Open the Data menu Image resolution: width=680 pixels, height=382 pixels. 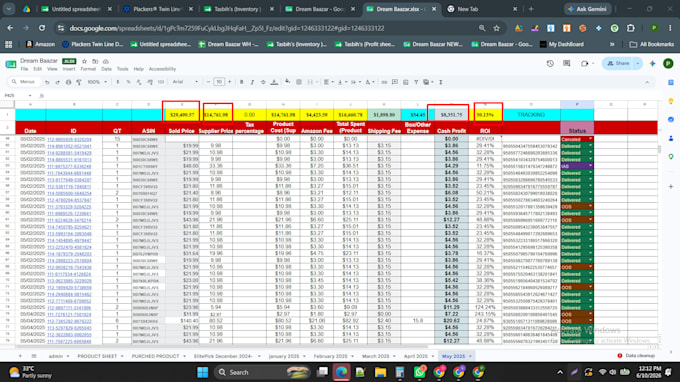[x=106, y=69]
